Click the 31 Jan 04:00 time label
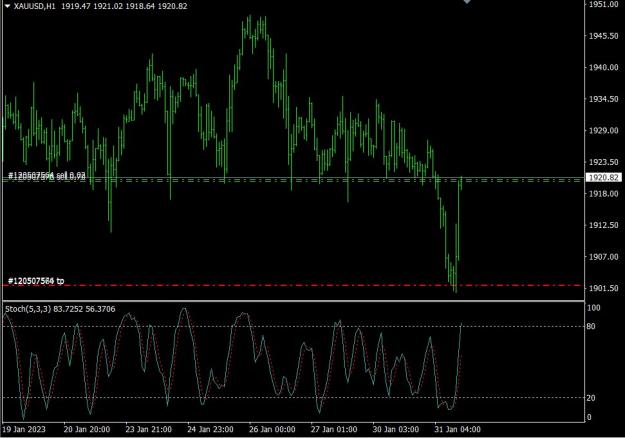The height and width of the screenshot is (438, 625). tap(458, 430)
